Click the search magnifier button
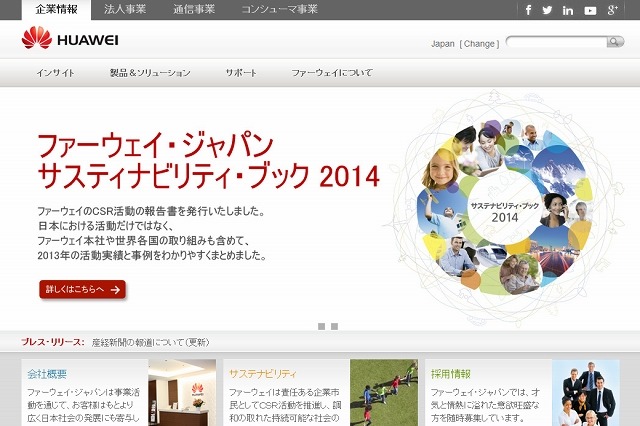Viewport: 640px width, 426px height. click(x=615, y=42)
